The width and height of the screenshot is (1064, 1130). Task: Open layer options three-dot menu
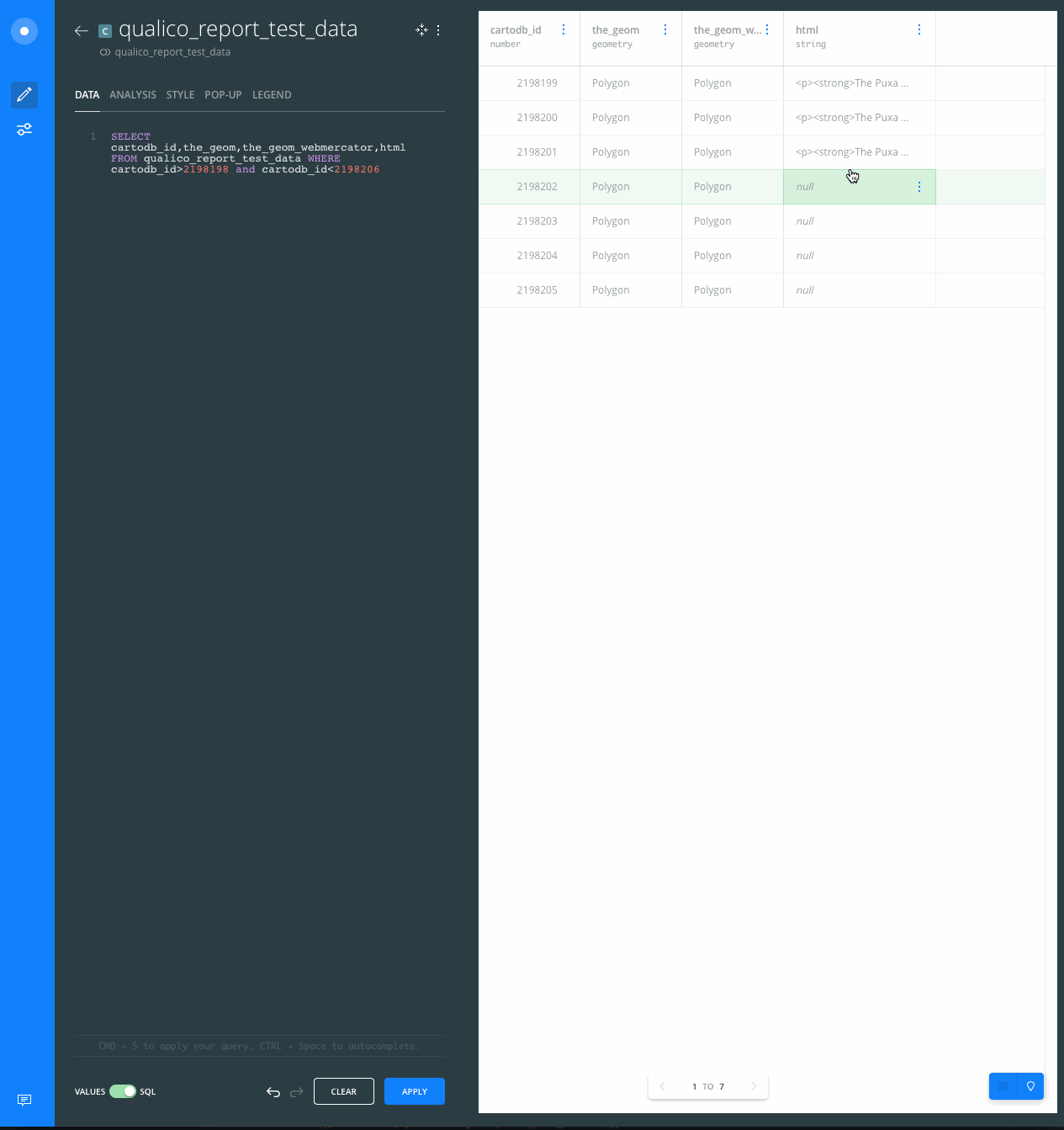[x=438, y=30]
